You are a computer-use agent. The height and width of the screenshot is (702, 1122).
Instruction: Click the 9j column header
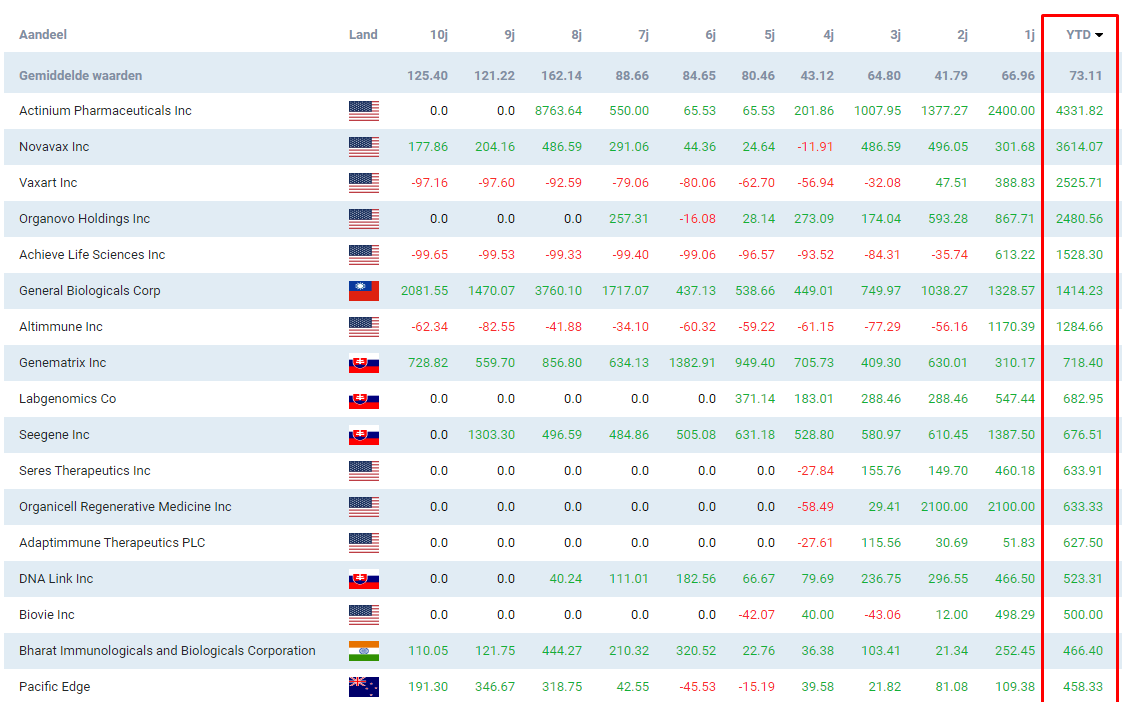click(x=509, y=34)
